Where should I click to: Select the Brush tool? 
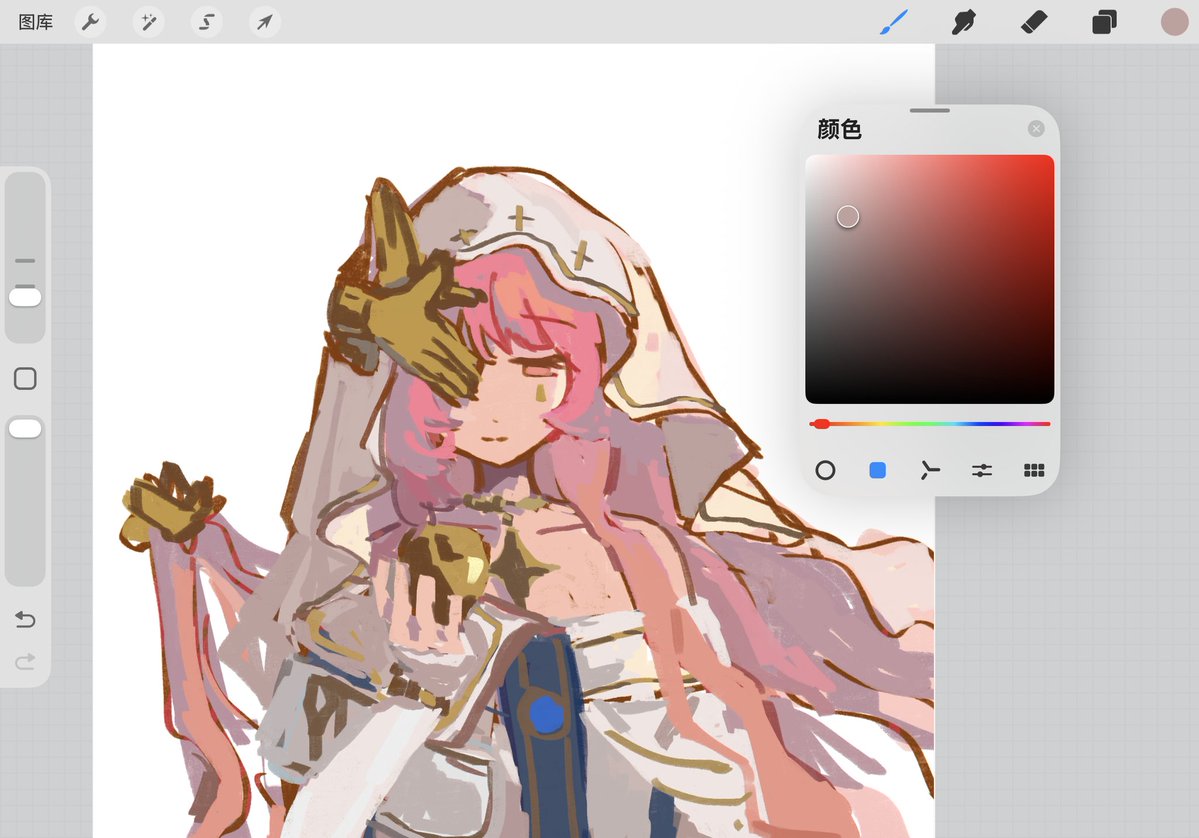[894, 22]
